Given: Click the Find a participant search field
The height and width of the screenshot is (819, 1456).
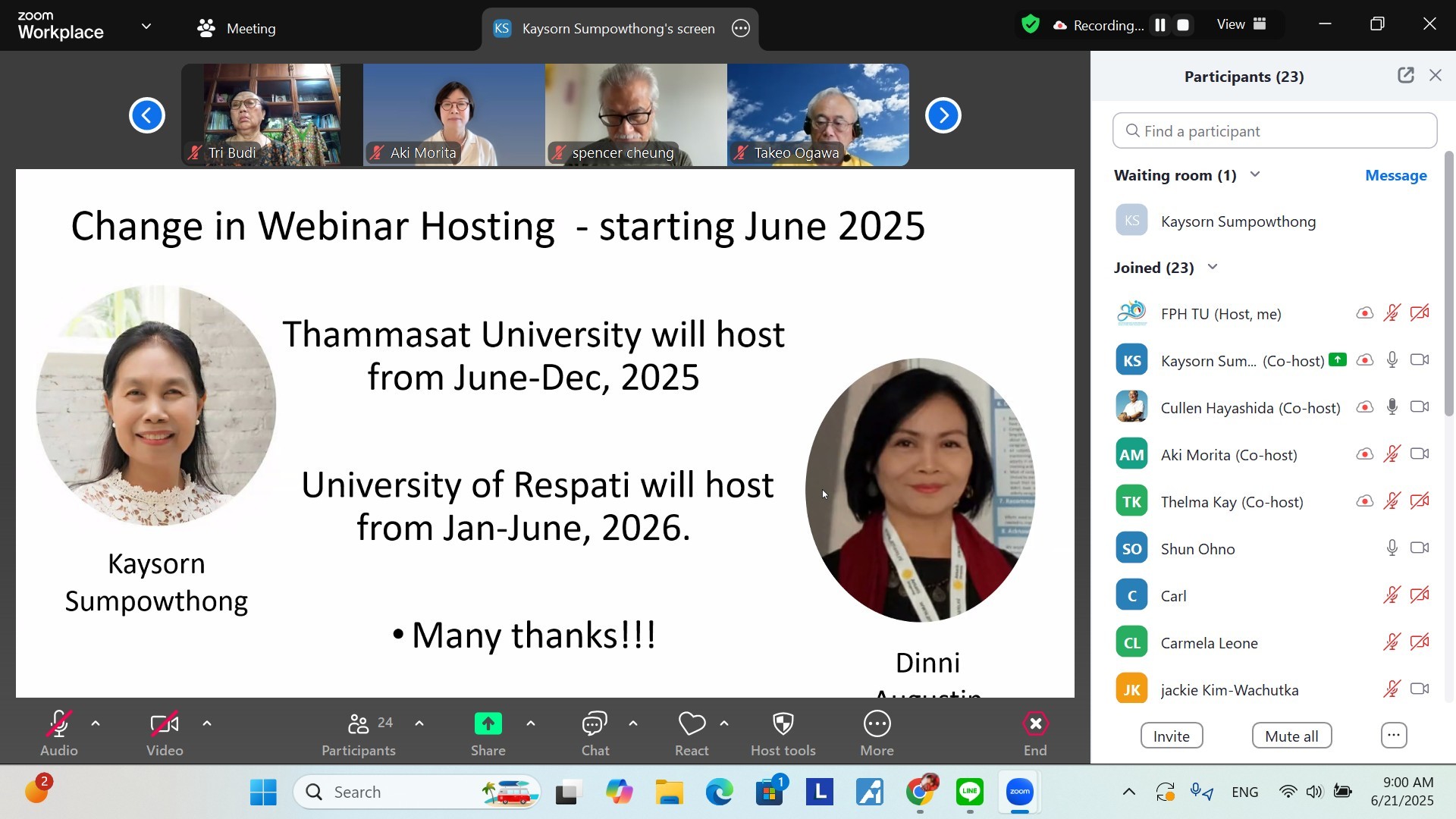Looking at the screenshot, I should click(1274, 131).
